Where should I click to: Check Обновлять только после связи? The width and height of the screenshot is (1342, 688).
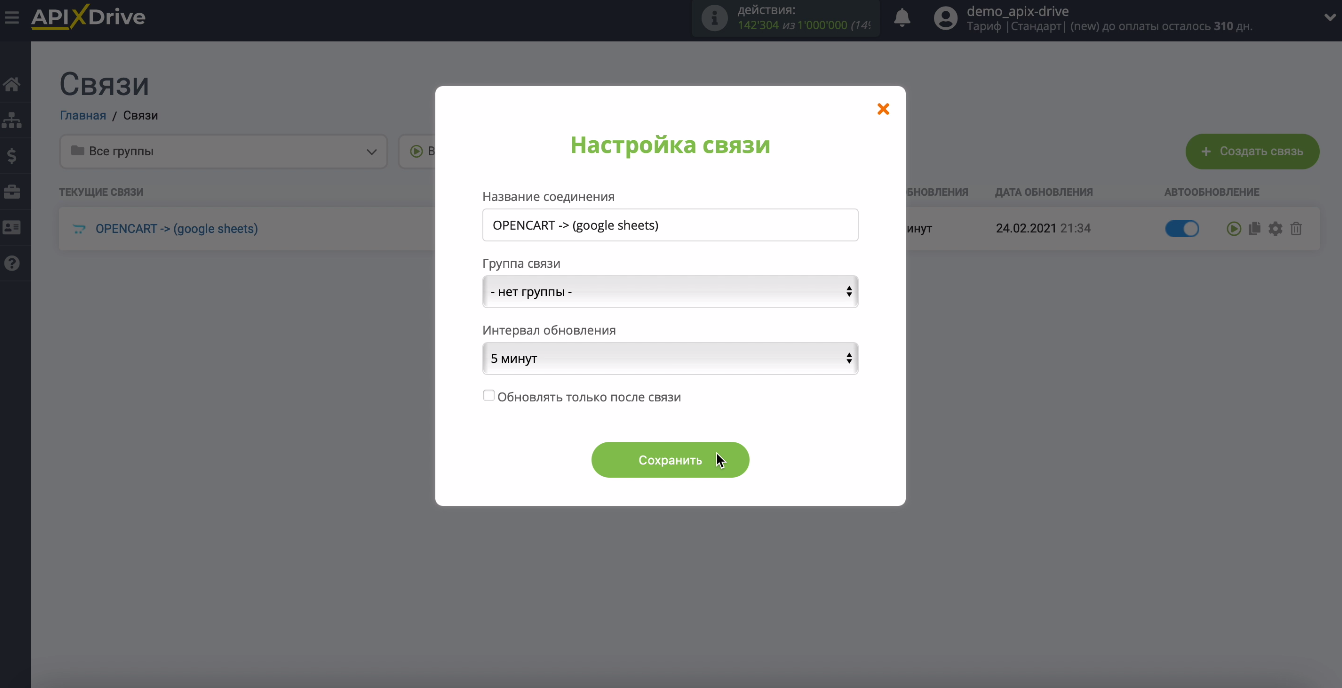[x=489, y=396]
